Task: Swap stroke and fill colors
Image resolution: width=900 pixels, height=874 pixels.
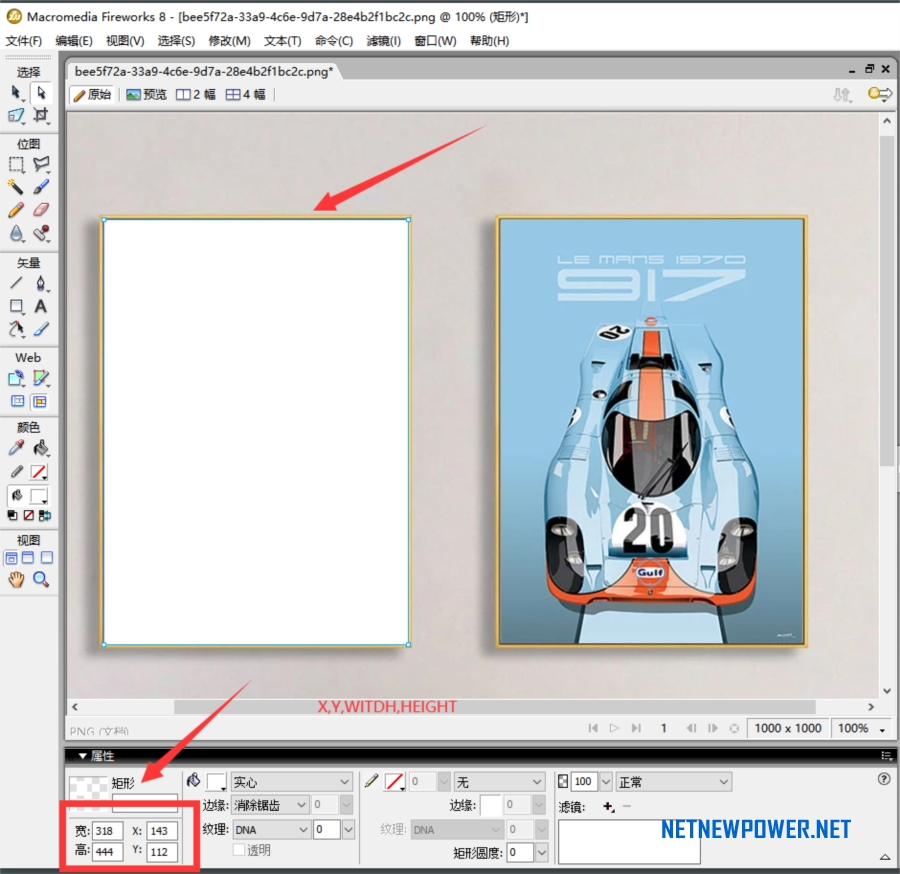Action: (45, 515)
